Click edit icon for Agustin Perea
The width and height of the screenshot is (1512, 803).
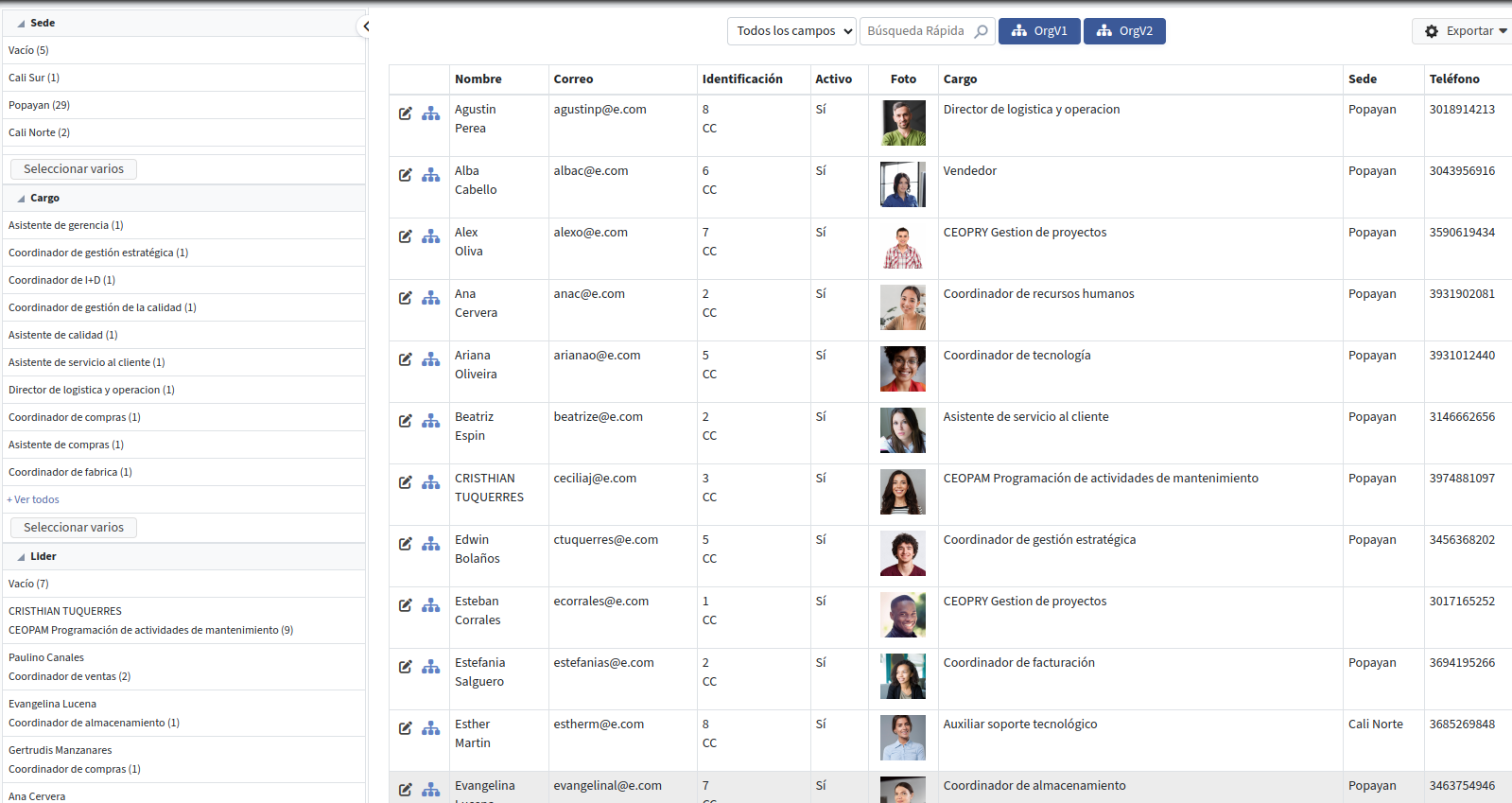pyautogui.click(x=405, y=113)
